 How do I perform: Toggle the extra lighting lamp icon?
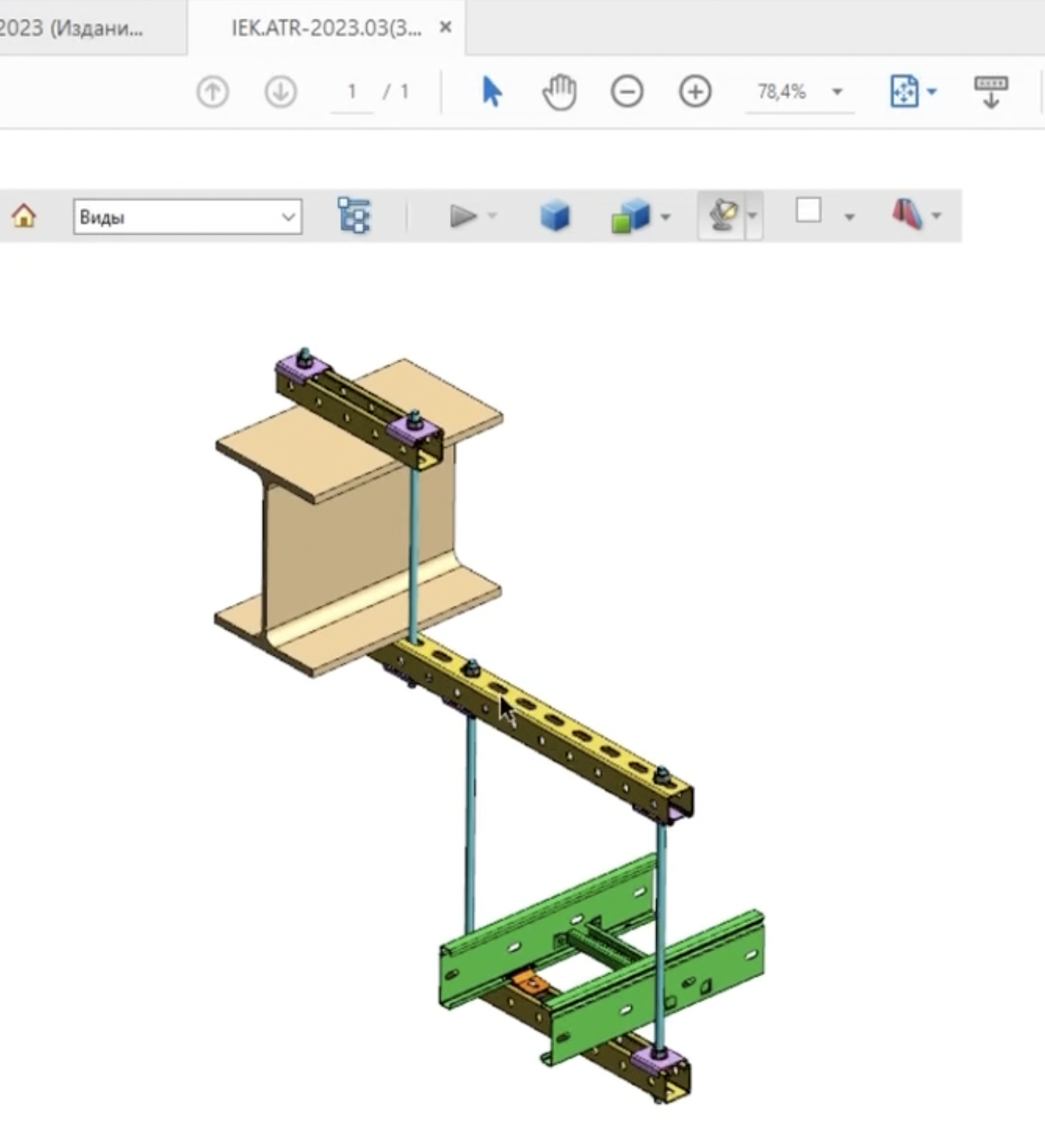point(722,215)
